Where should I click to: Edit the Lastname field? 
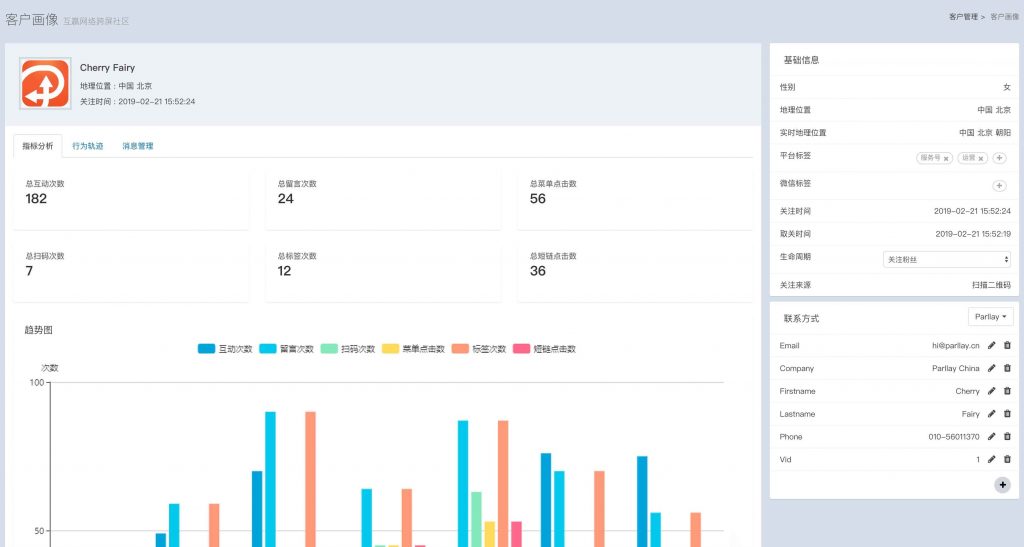[x=991, y=414]
